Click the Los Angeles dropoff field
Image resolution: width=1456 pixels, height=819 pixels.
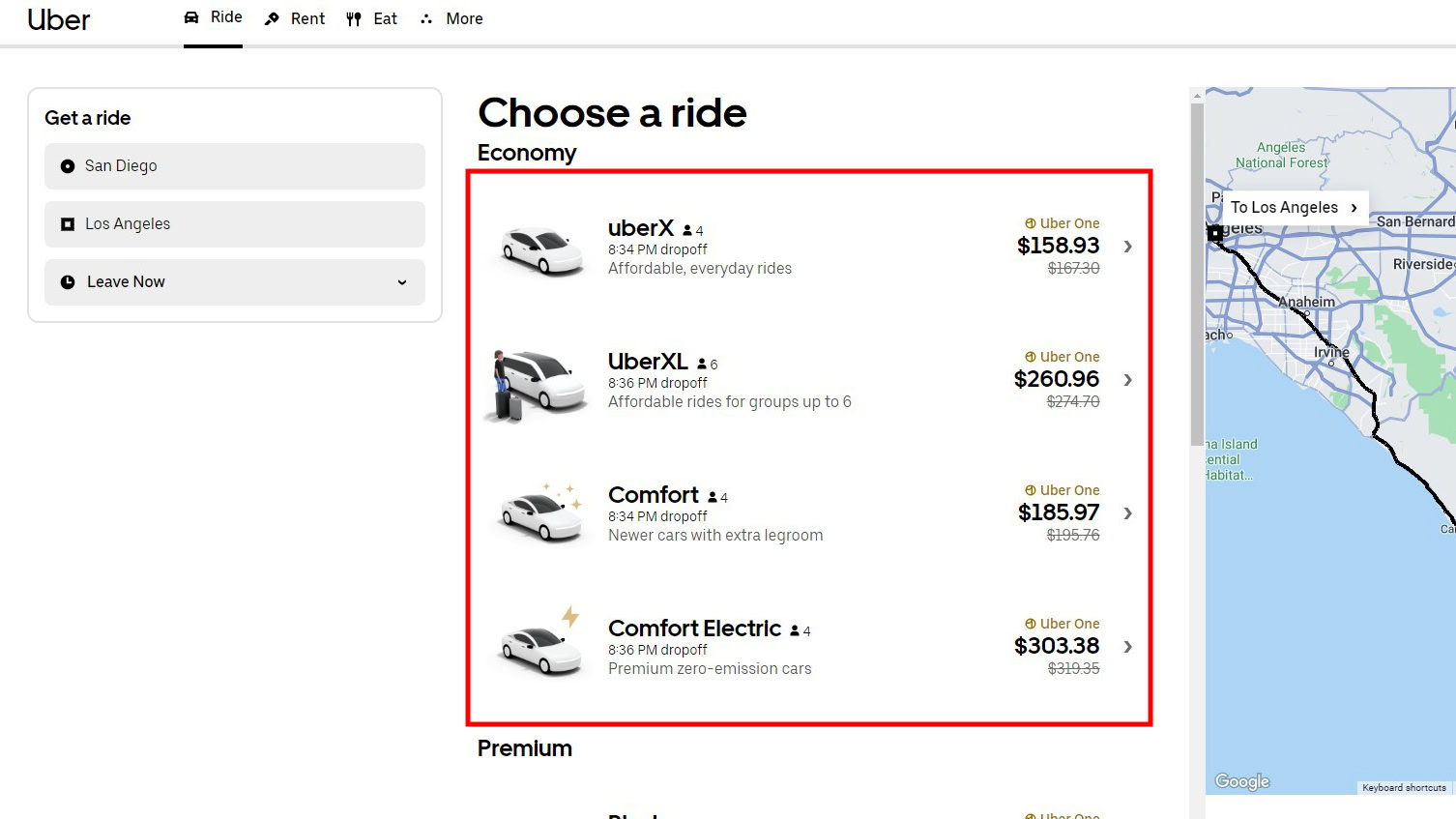coord(235,224)
